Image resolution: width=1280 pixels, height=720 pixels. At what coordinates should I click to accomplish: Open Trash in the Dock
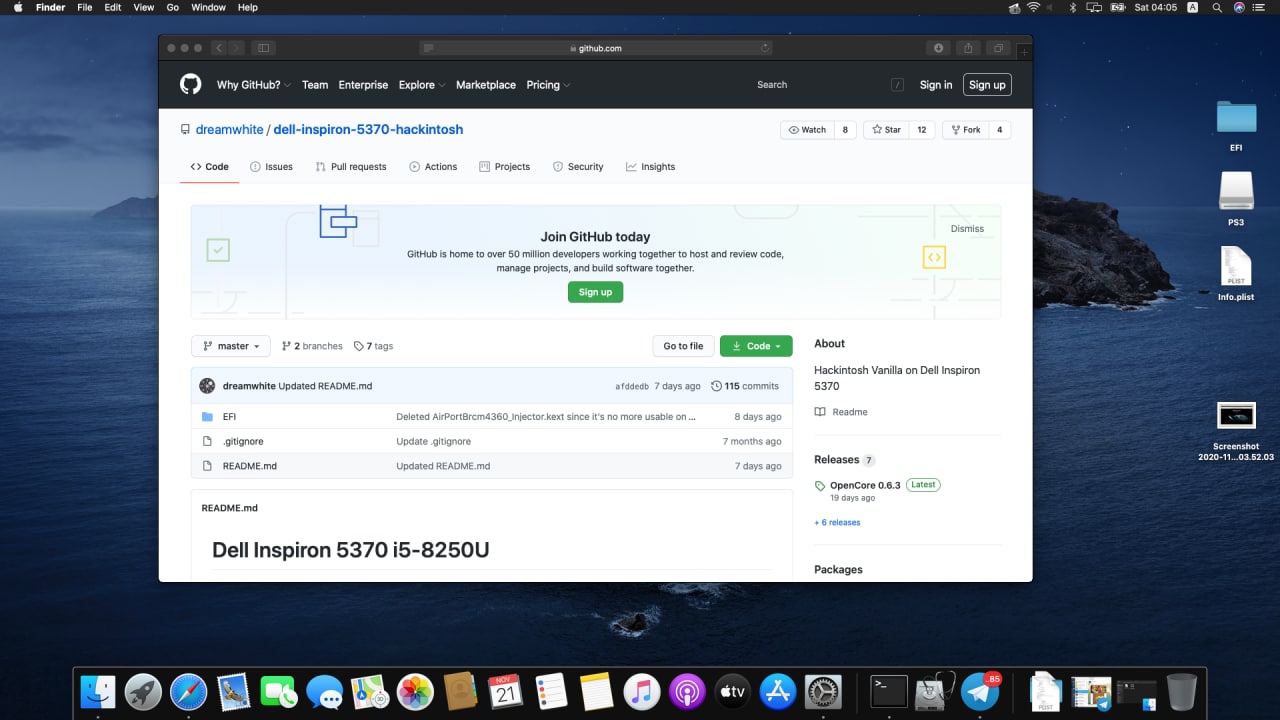tap(1182, 691)
